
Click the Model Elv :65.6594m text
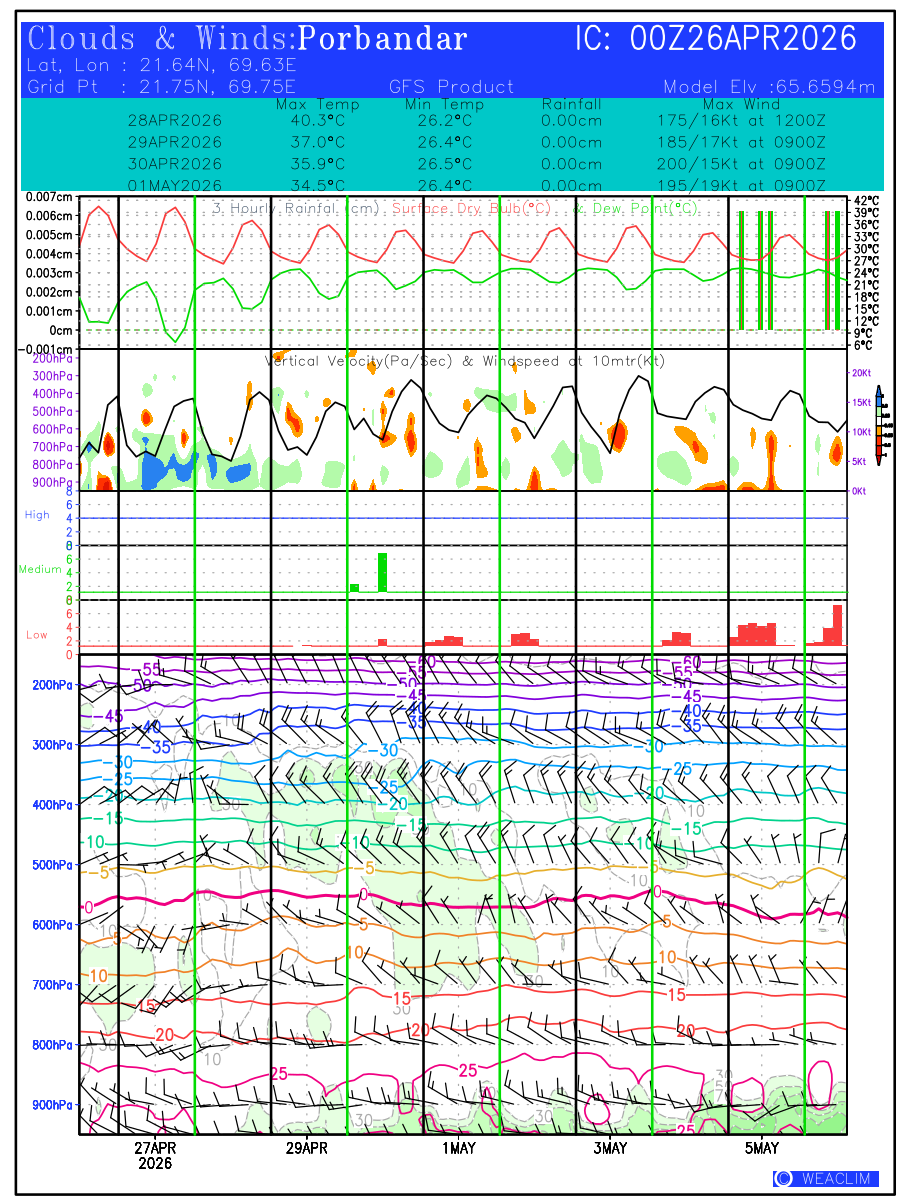tap(769, 87)
